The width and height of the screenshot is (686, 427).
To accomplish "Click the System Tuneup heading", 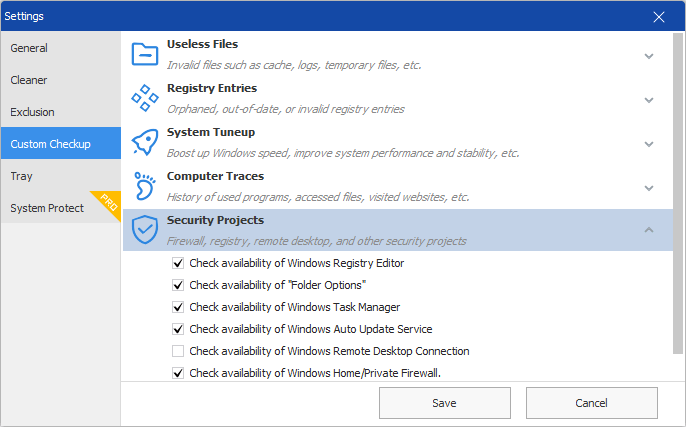I will pyautogui.click(x=210, y=132).
